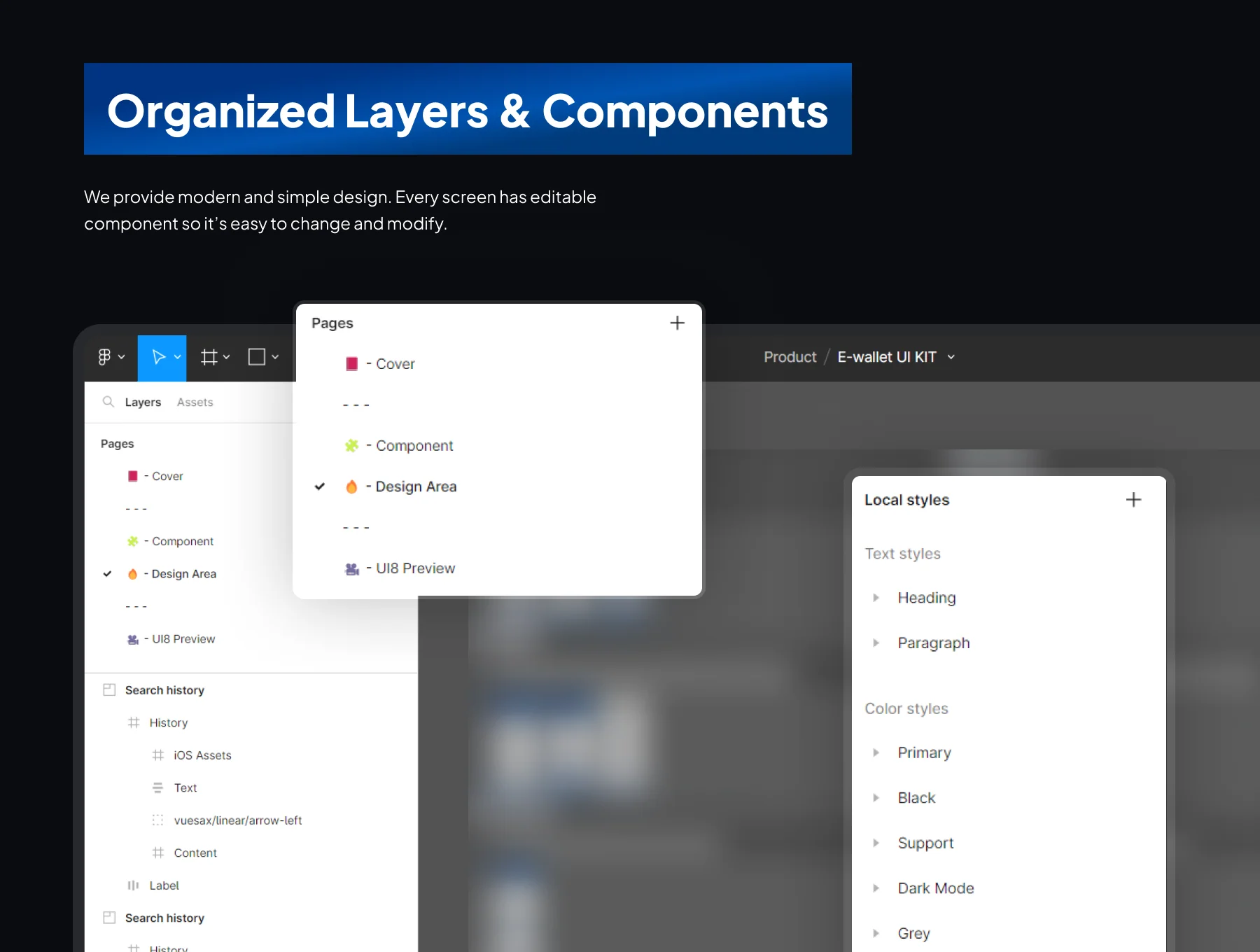Screen dimensions: 1260x952
Task: Click Label auto-layout icon
Action: (x=134, y=885)
